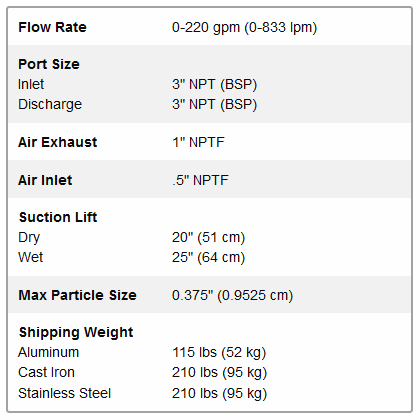The height and width of the screenshot is (420, 420).
Task: Click the Port Size heading
Action: [x=49, y=64]
